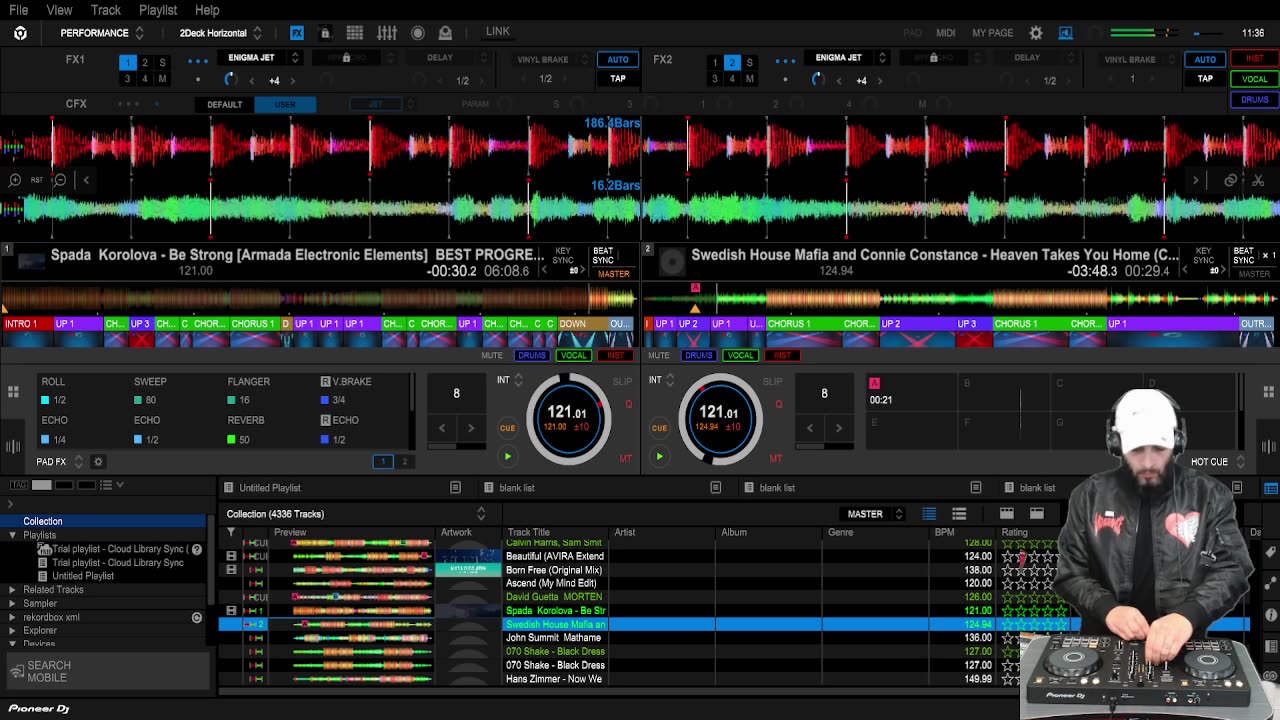Image resolution: width=1280 pixels, height=720 pixels.
Task: Open FX1 ENIGMA JET effect dropdown
Action: click(x=259, y=58)
